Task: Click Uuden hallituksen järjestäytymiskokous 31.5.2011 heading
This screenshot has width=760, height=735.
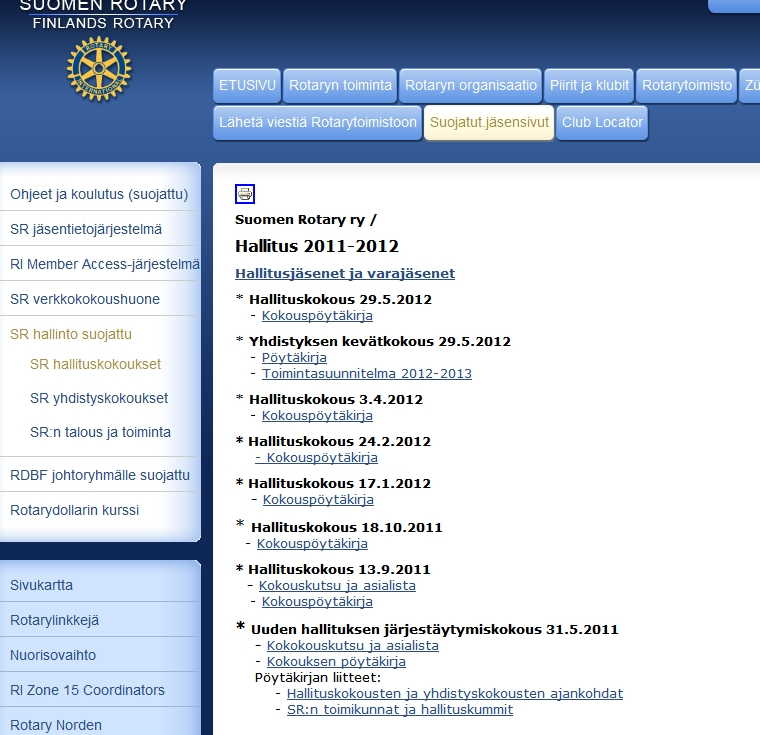Action: coord(435,630)
